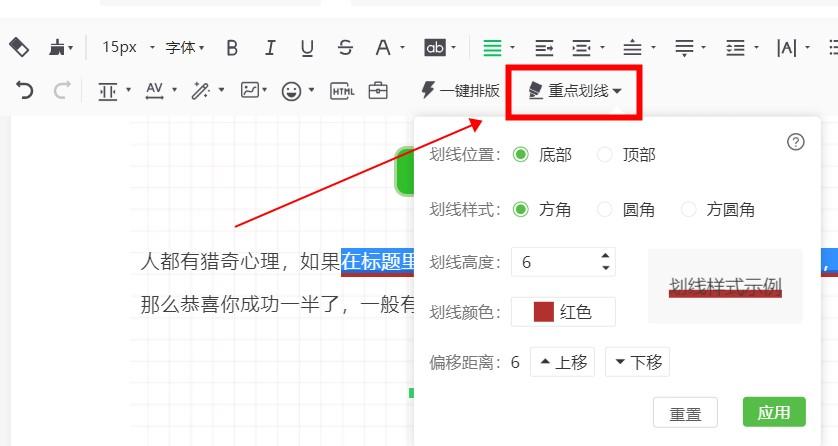Click the format painter brush icon
The width and height of the screenshot is (838, 446).
tap(57, 48)
